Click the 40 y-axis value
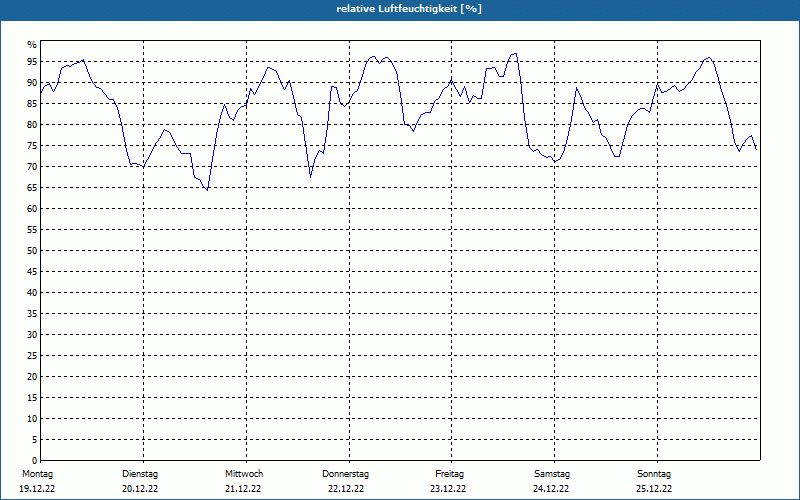800x500 pixels. [32, 293]
